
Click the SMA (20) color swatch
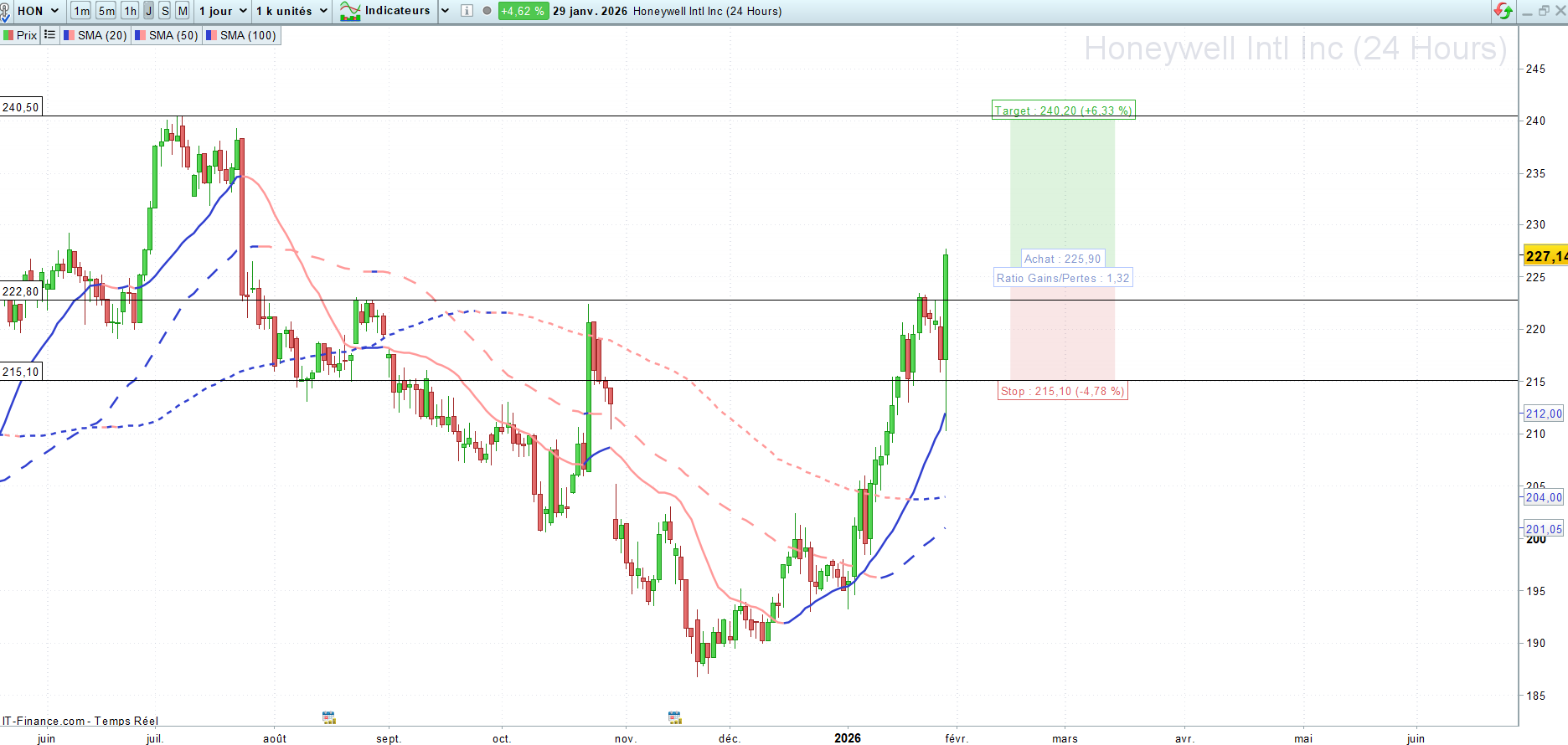70,35
